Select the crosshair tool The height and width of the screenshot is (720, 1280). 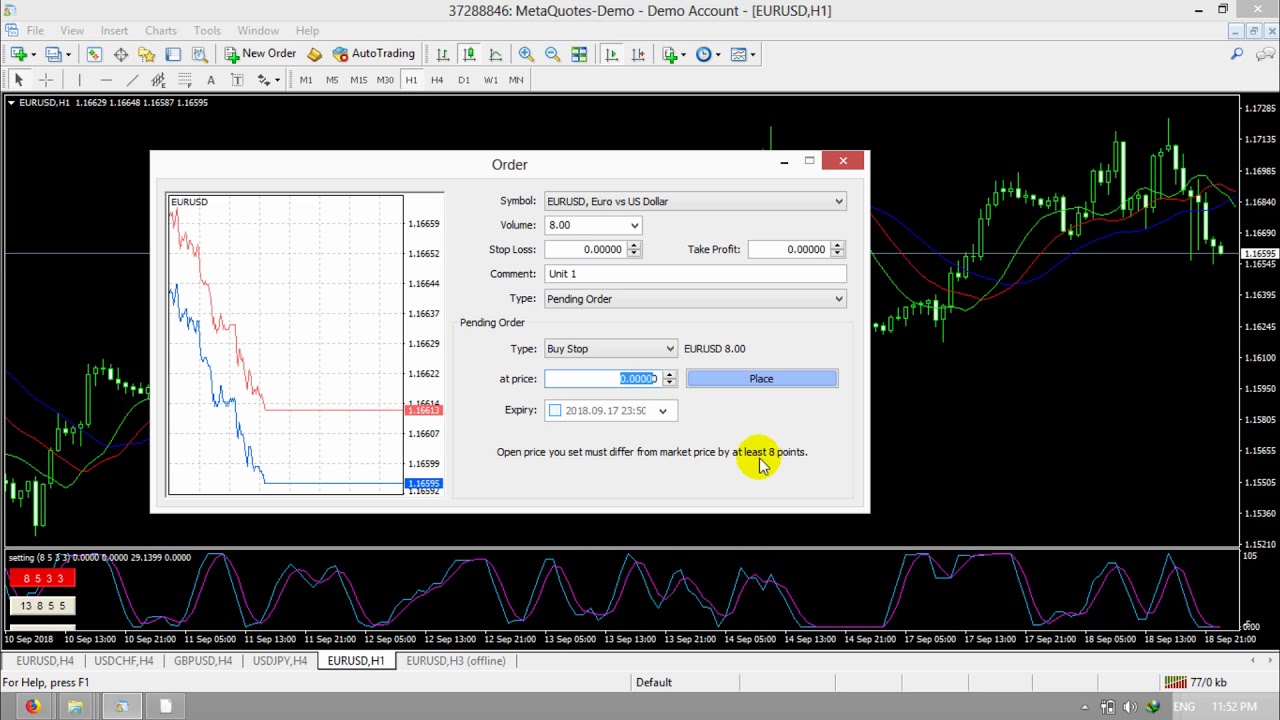45,80
